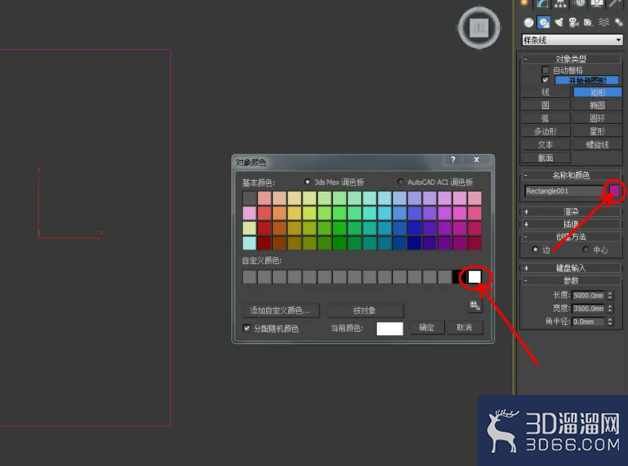Collapse the 对象类型 rollout
This screenshot has height=466, width=628.
point(571,59)
